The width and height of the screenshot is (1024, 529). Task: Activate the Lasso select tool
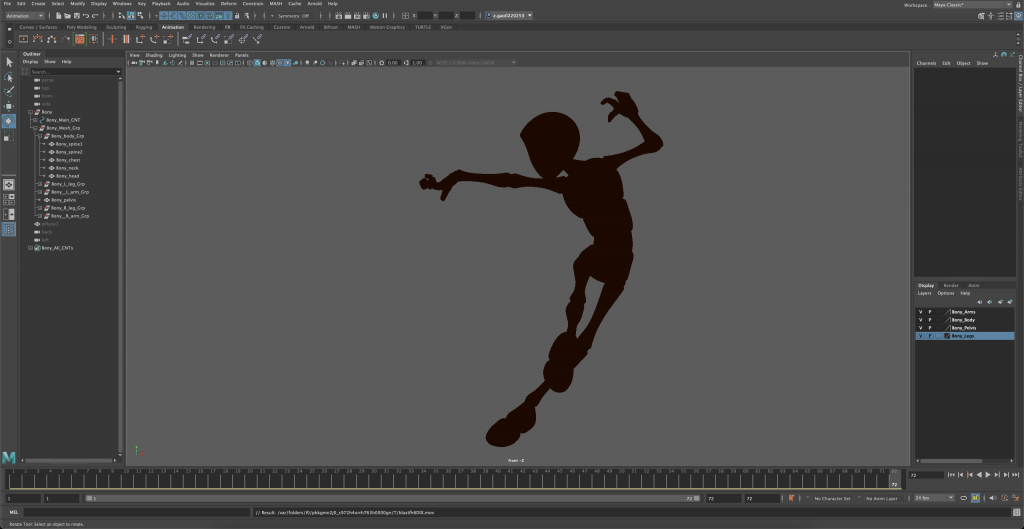pos(9,76)
